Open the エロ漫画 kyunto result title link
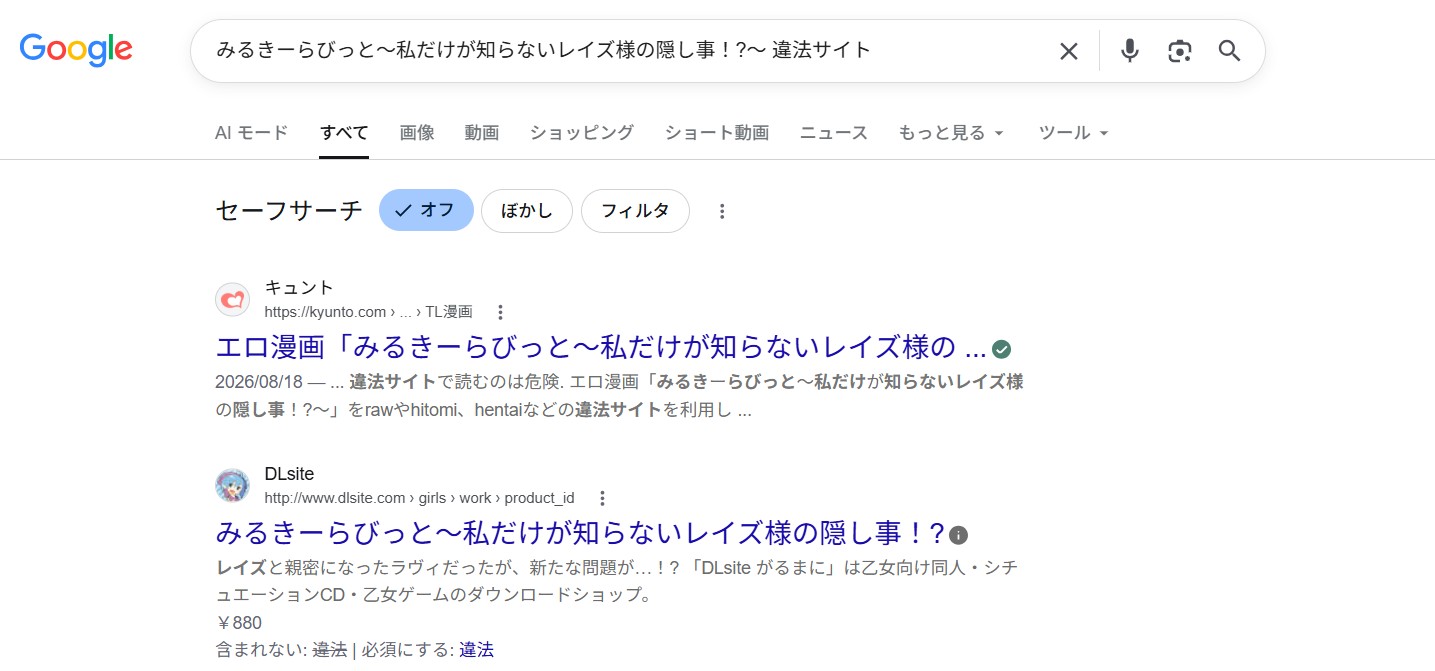1435x671 pixels. pos(601,348)
